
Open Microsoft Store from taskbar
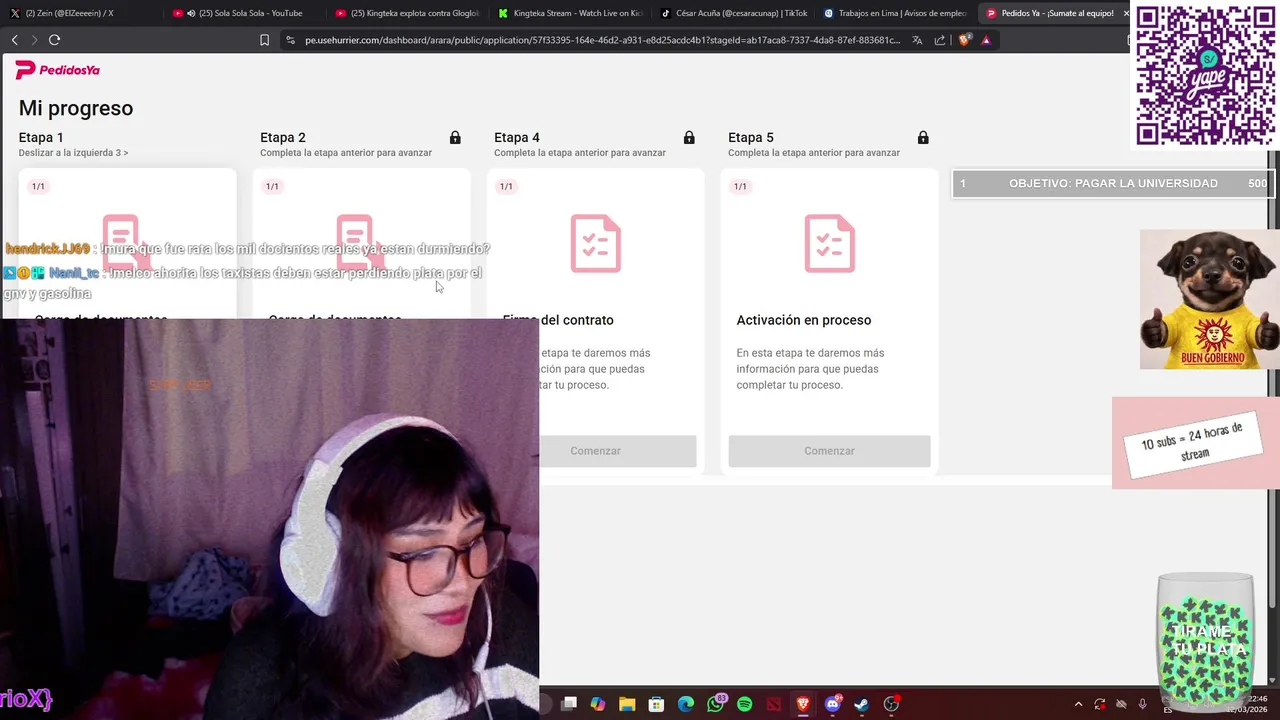(656, 704)
